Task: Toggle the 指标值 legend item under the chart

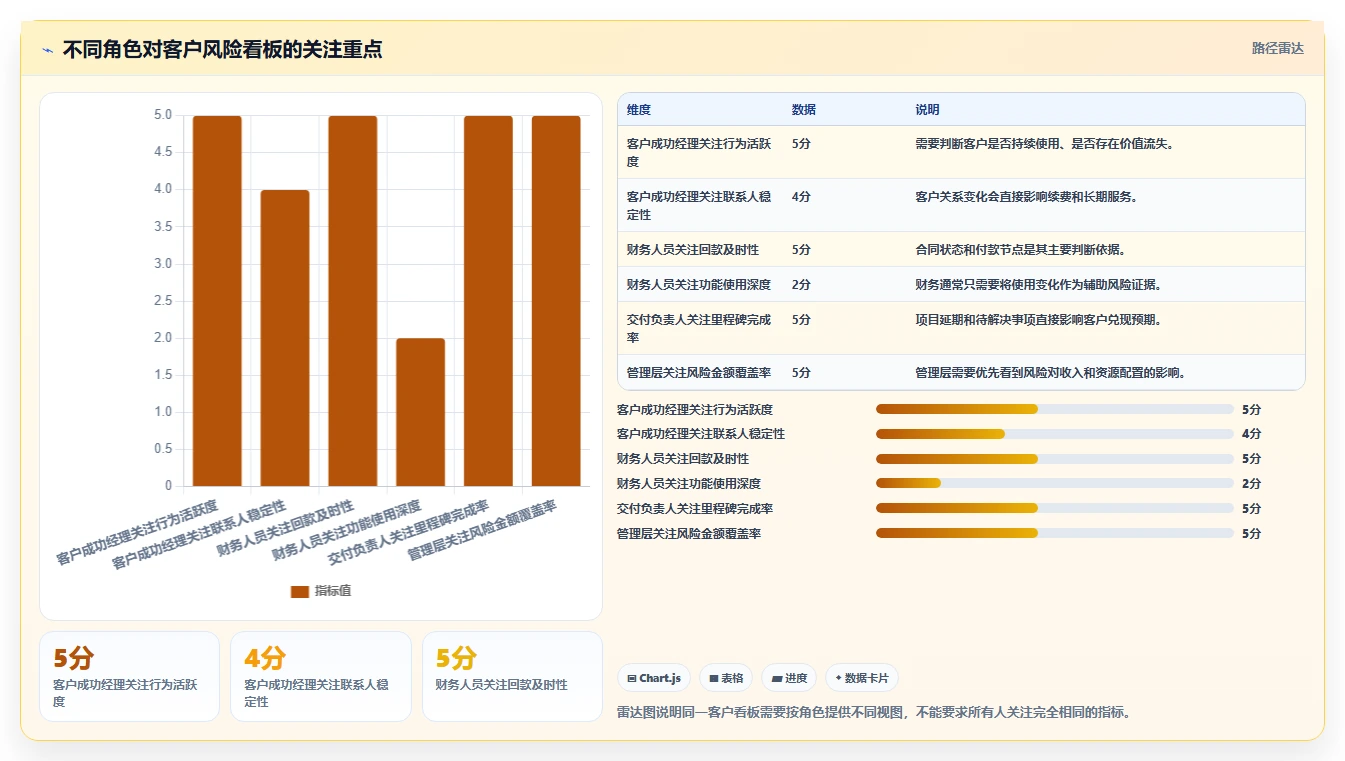Action: [x=320, y=591]
